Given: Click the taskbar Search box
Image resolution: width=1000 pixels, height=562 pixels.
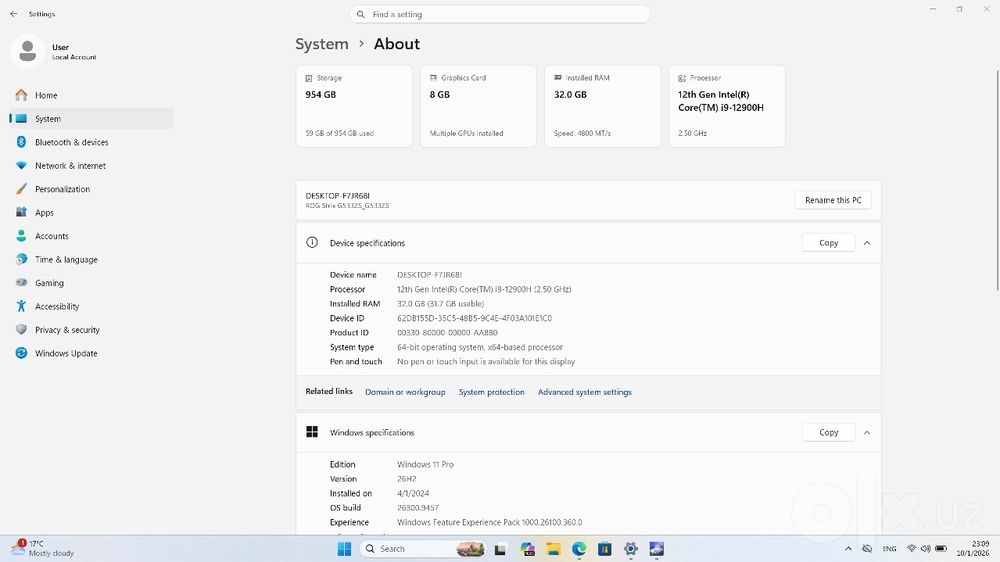Looking at the screenshot, I should 423,549.
